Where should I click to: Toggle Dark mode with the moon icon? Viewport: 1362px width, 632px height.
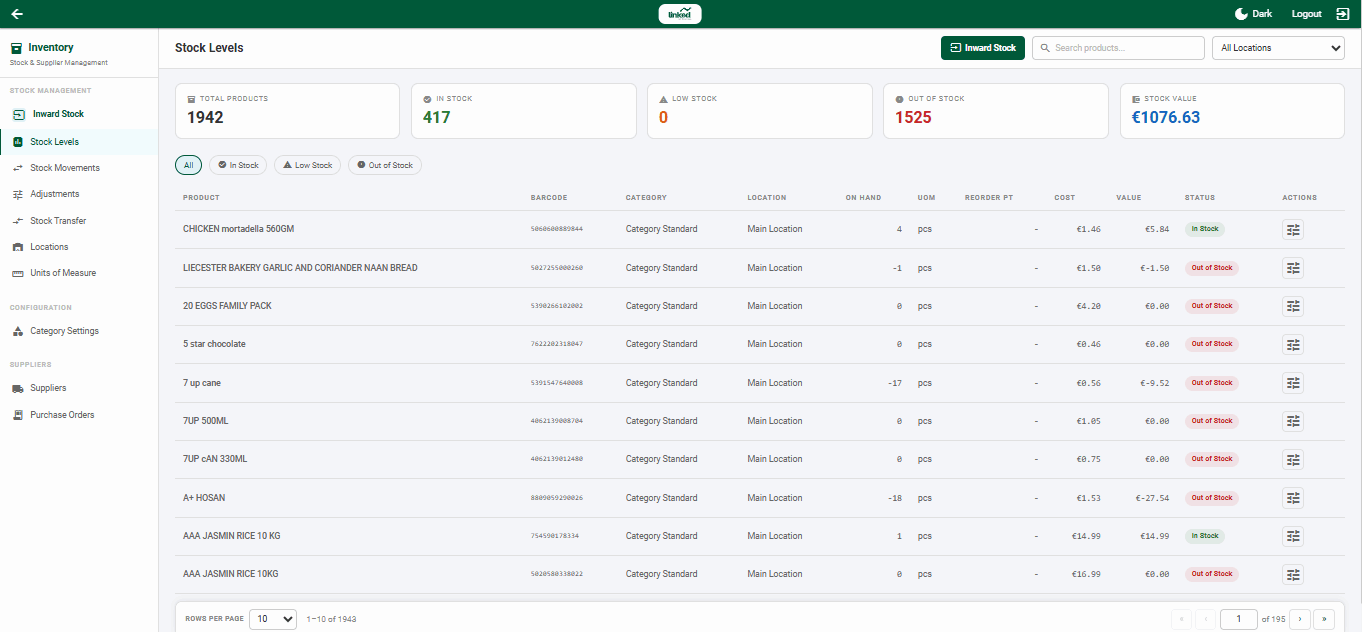tap(1241, 14)
